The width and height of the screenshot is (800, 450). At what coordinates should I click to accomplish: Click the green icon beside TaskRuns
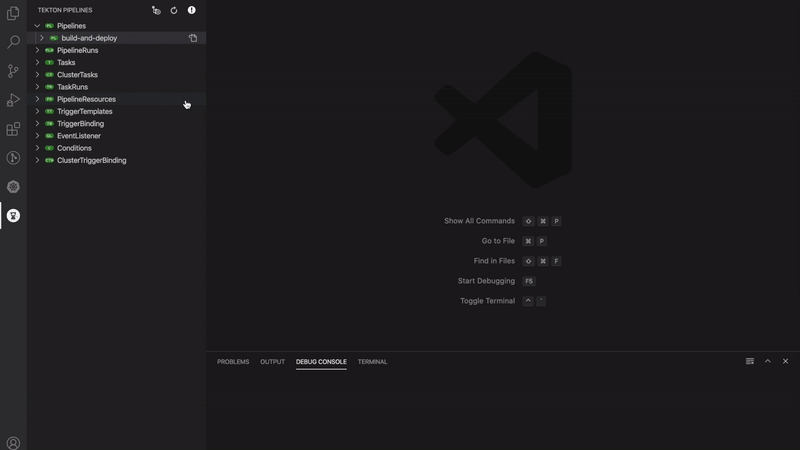49,87
